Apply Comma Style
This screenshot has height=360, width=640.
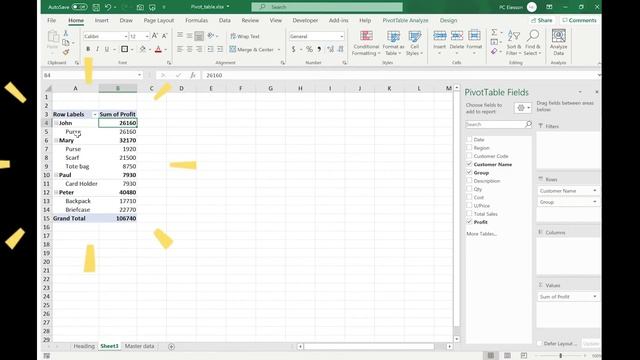pyautogui.click(x=319, y=49)
